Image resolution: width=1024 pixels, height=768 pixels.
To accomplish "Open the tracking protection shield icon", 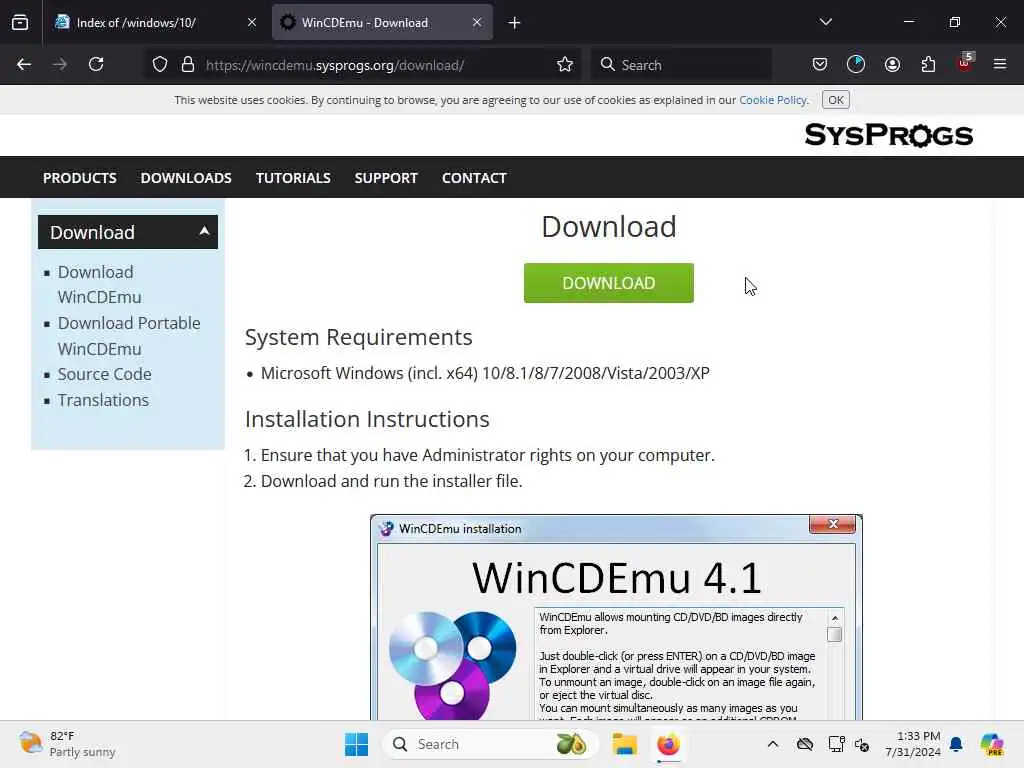I will coord(159,65).
